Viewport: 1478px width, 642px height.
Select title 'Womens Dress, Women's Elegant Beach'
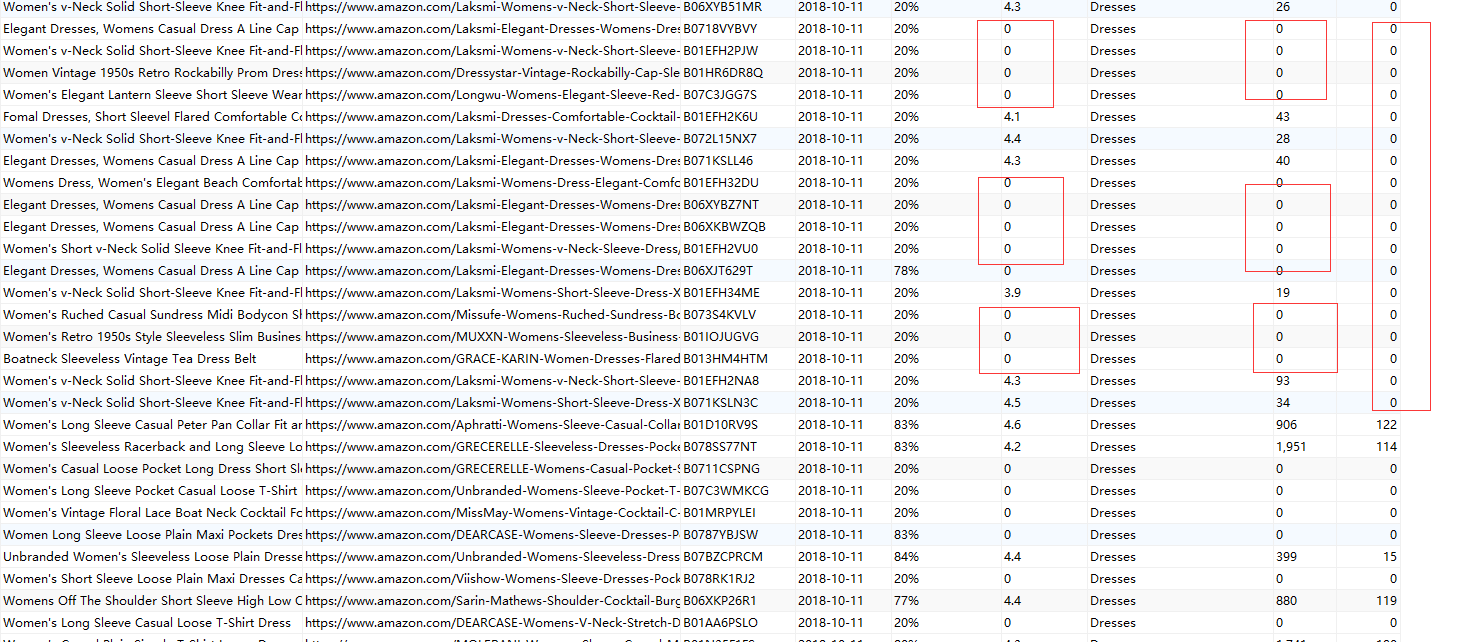152,182
